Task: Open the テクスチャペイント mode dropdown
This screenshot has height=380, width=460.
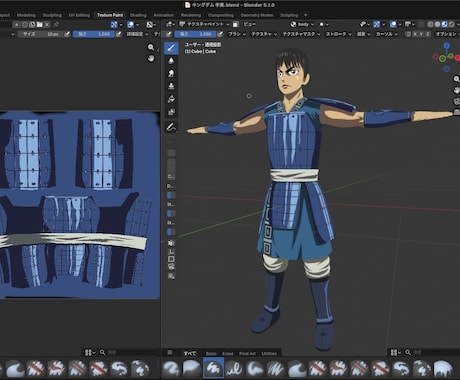Action: click(204, 24)
